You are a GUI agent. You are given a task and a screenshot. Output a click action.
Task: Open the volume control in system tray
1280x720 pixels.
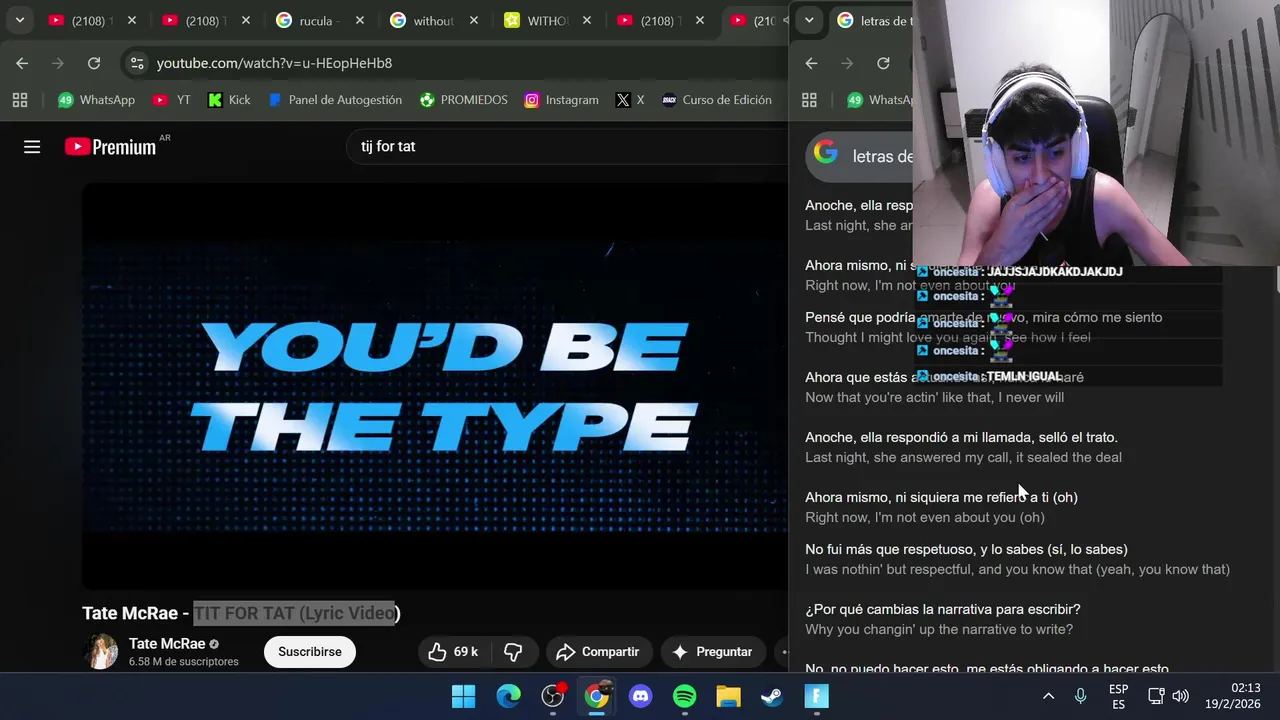(x=1181, y=696)
